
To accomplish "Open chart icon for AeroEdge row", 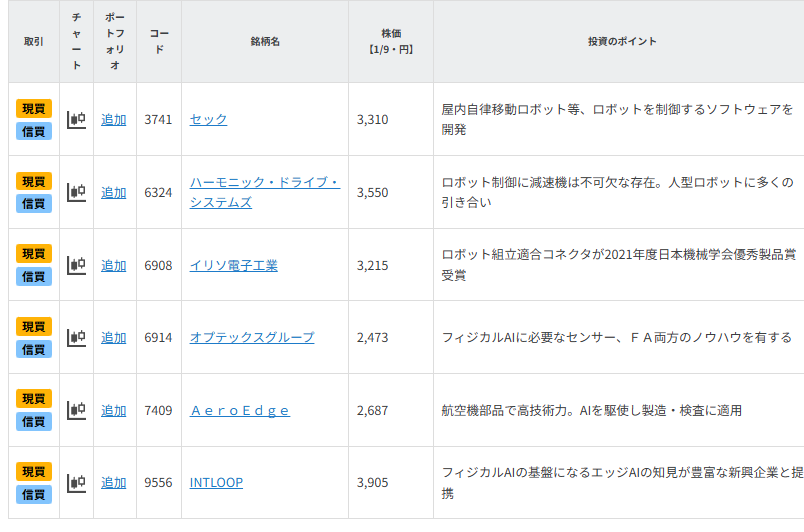I will click(x=76, y=411).
